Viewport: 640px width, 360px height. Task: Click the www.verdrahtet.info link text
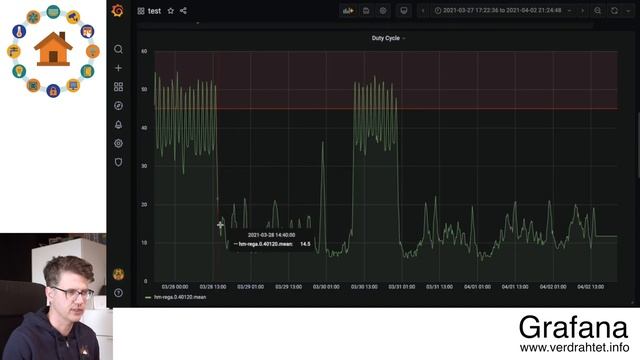[574, 348]
